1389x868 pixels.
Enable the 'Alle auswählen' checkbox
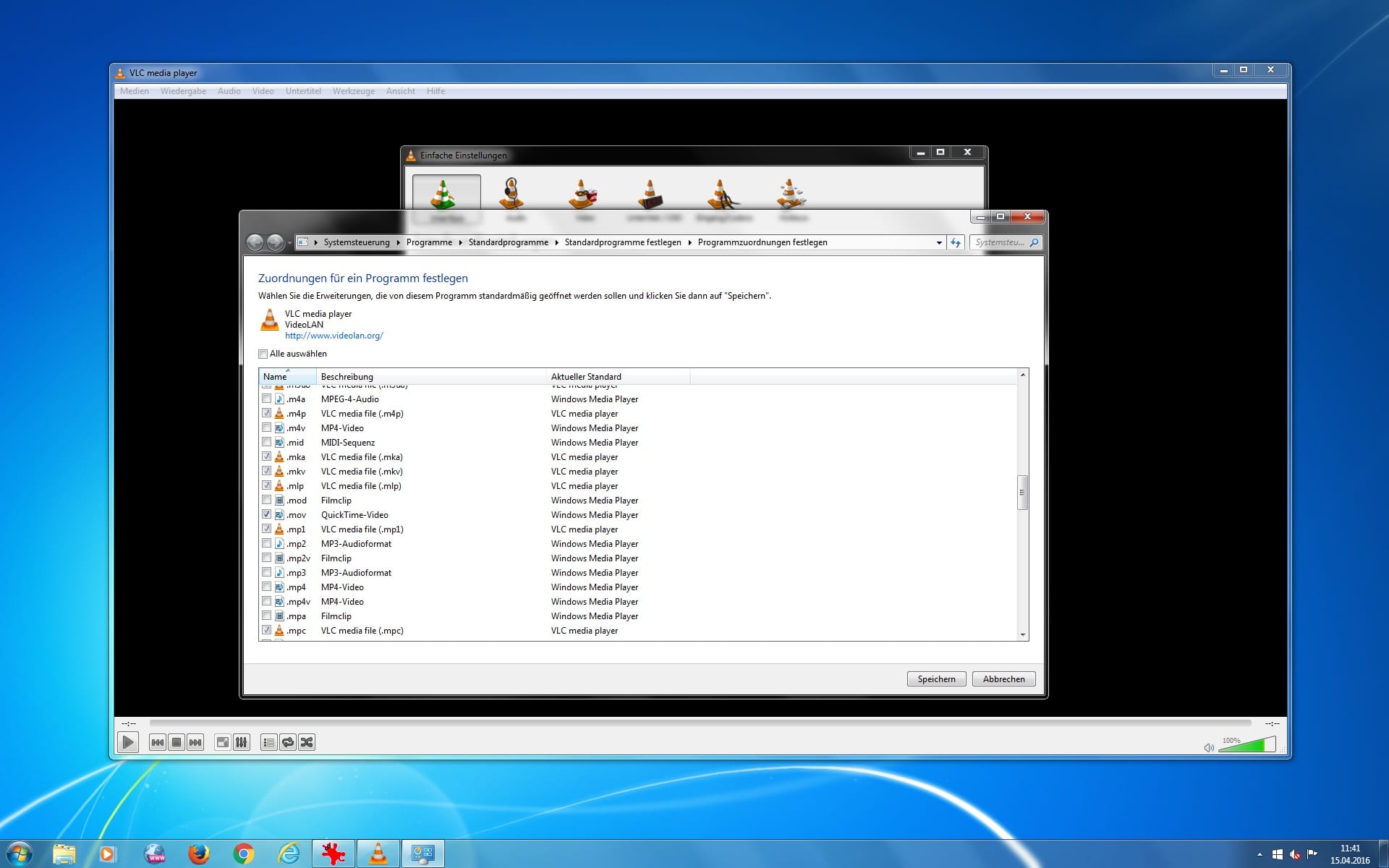point(263,354)
